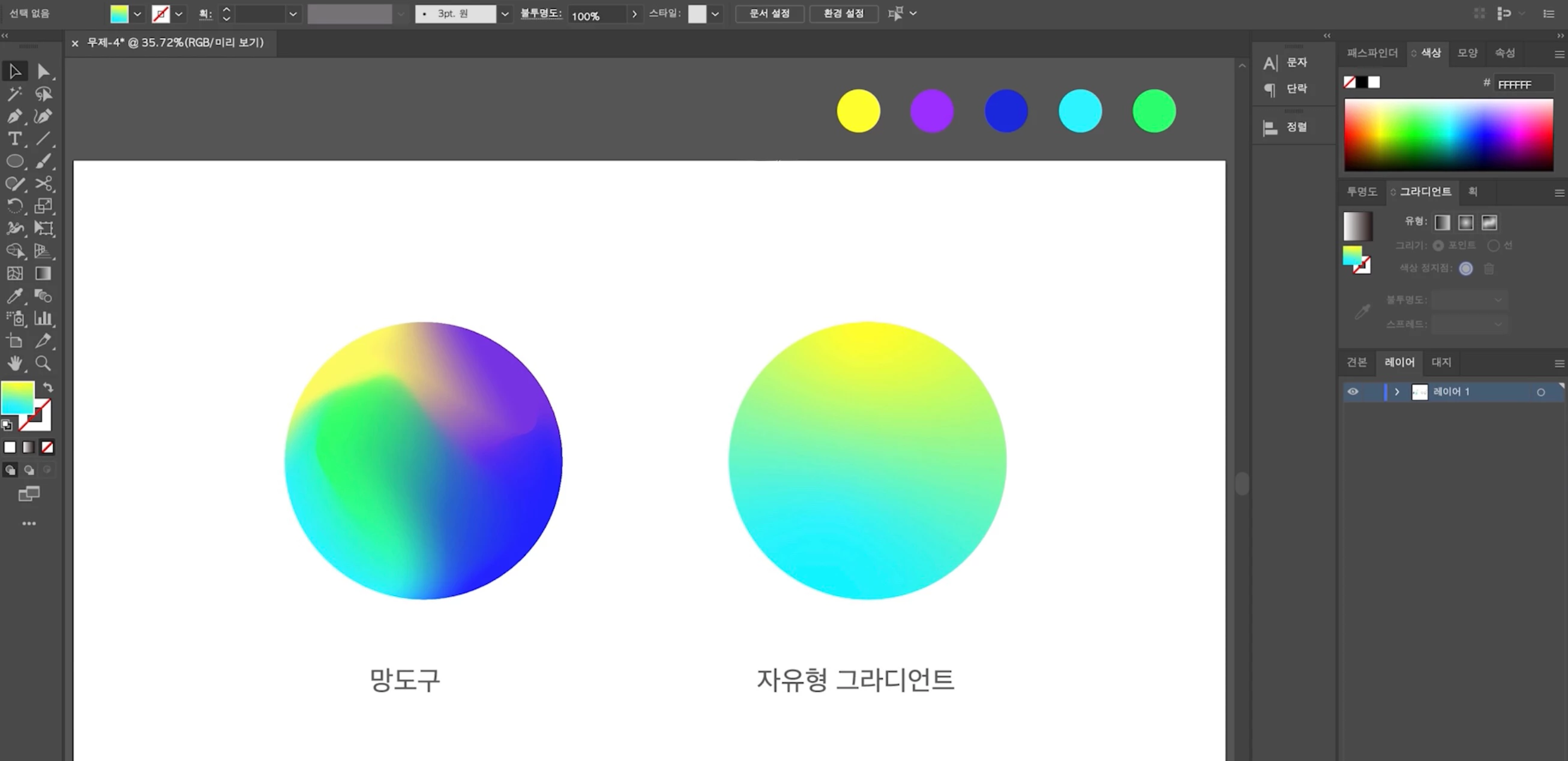Image resolution: width=1568 pixels, height=761 pixels.
Task: Select the Eyedropper tool
Action: (14, 296)
